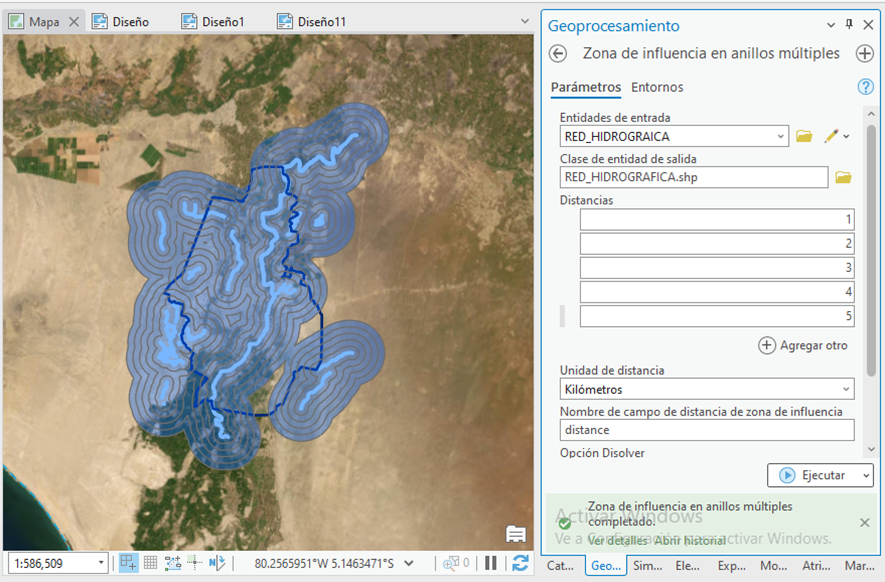Click distance field with value 5
Image resolution: width=885 pixels, height=582 pixels.
point(717,316)
